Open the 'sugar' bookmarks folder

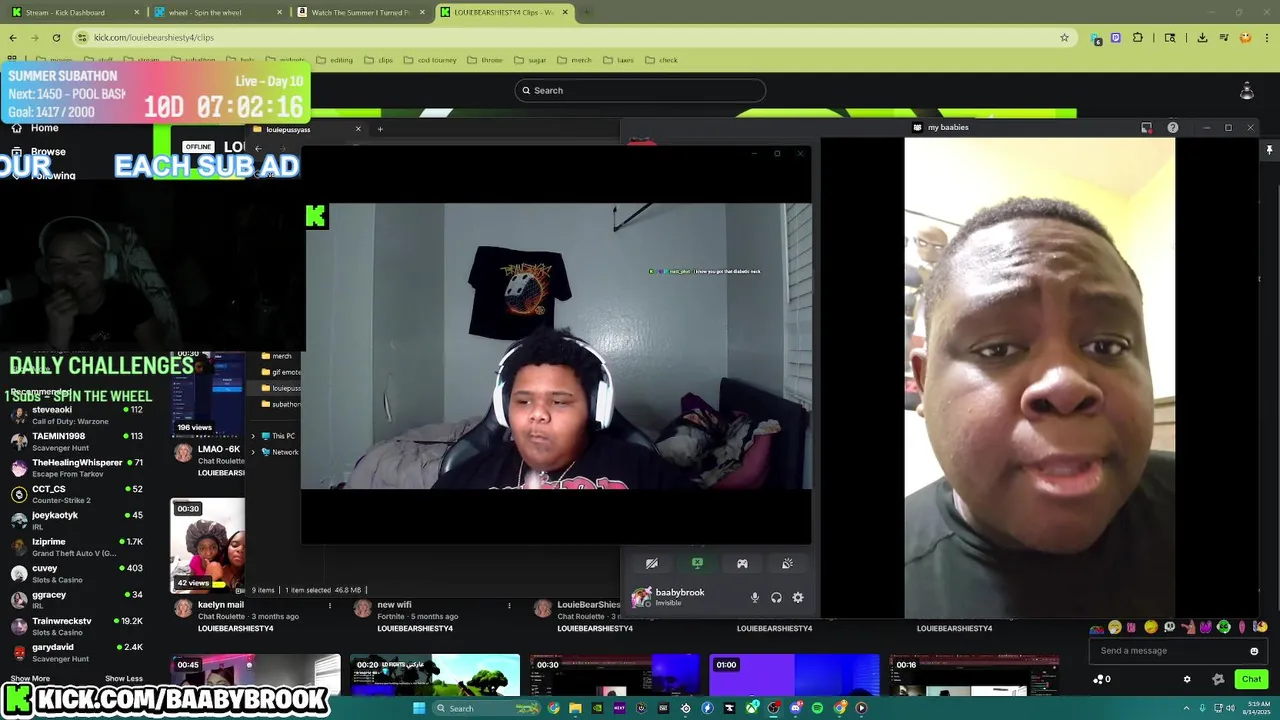point(530,60)
